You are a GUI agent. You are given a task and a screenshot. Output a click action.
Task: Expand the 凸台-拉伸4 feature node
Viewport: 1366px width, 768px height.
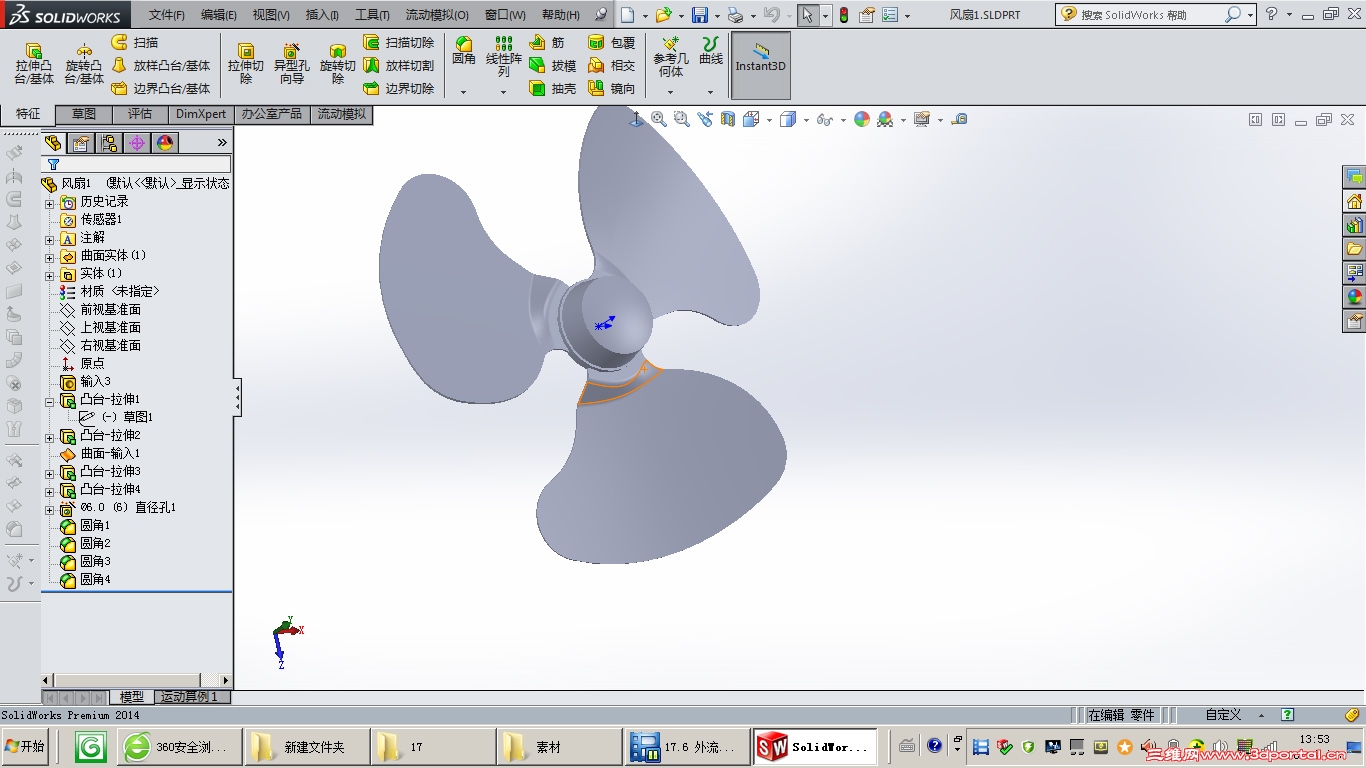coord(49,491)
